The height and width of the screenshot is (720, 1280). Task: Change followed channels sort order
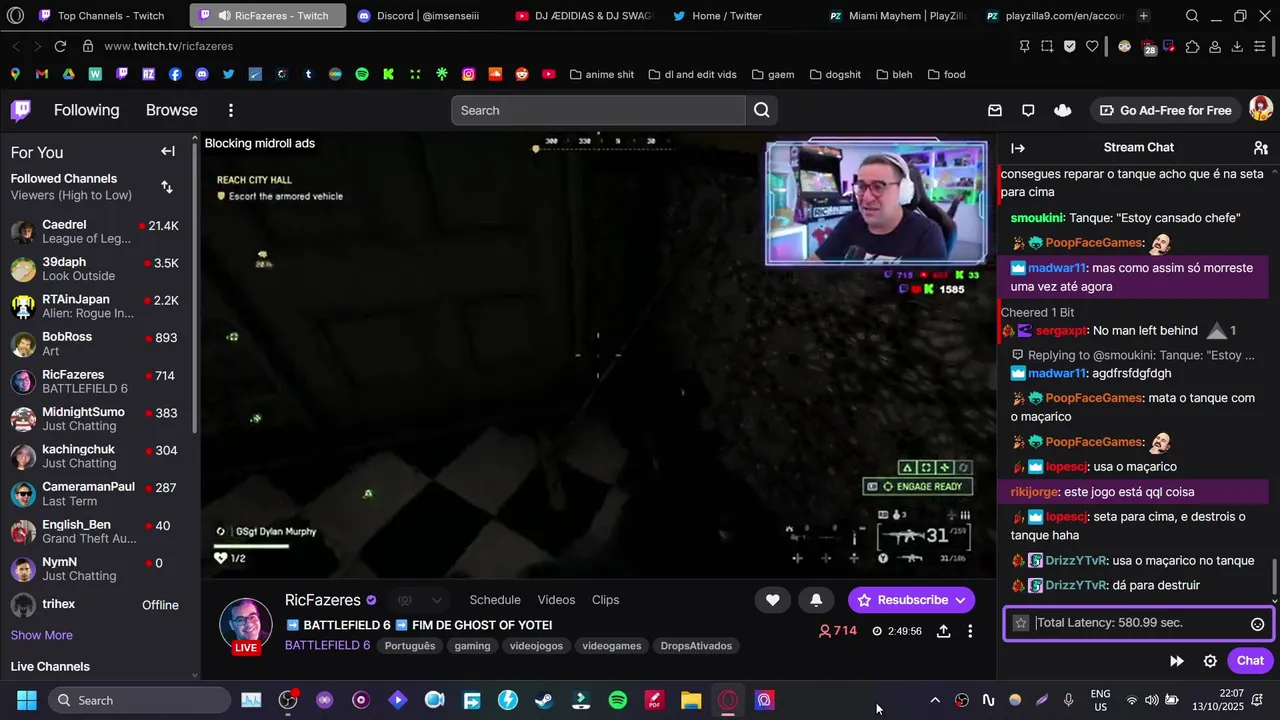pos(167,187)
